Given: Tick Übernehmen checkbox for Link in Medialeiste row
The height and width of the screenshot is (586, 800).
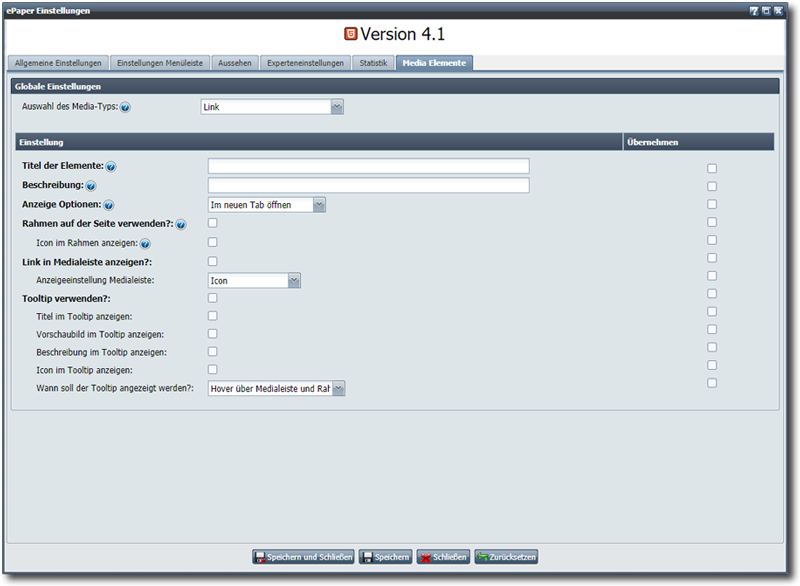Looking at the screenshot, I should (x=712, y=258).
